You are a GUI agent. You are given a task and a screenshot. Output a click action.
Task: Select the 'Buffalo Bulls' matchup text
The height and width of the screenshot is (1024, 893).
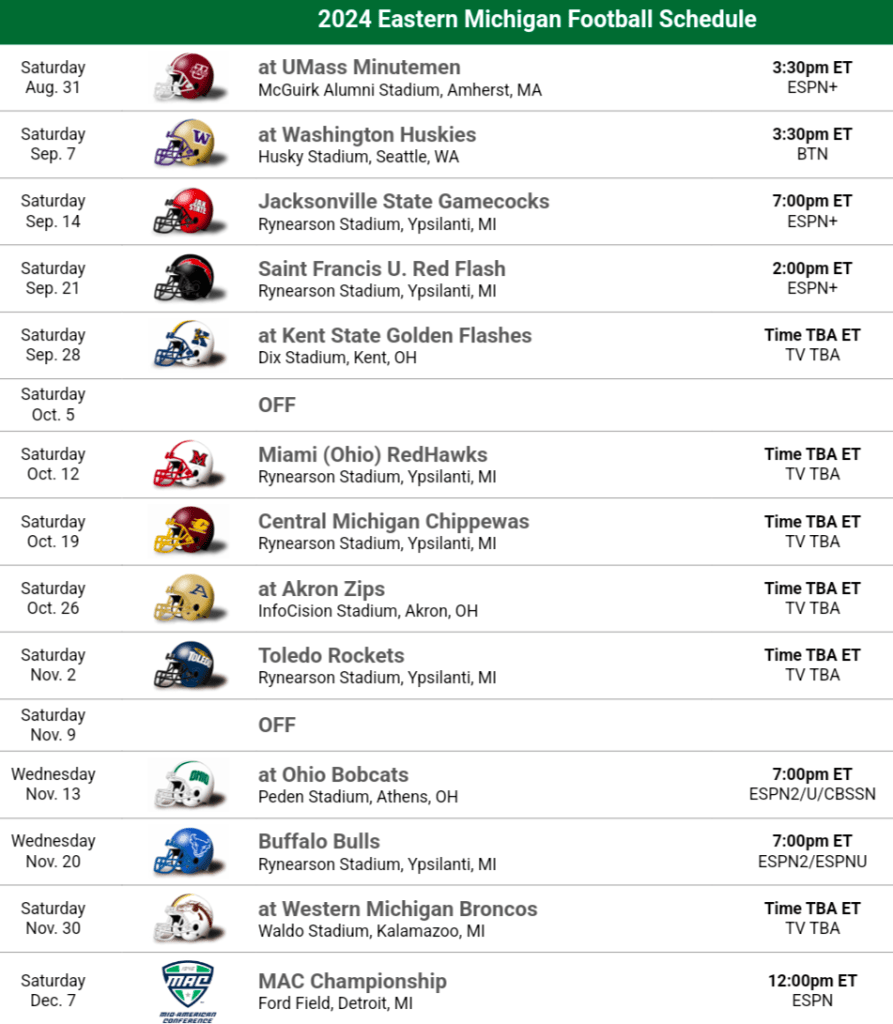(319, 841)
